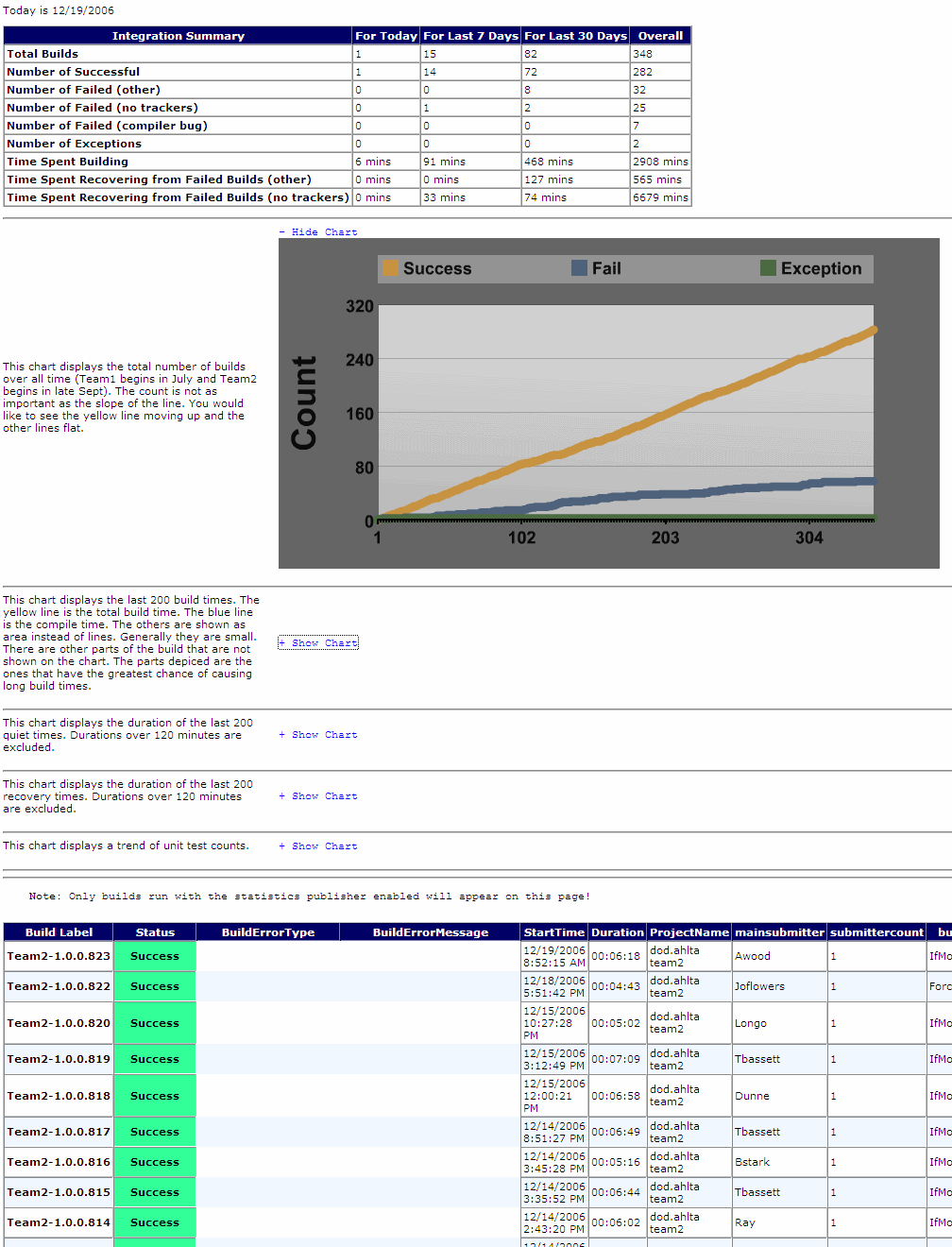Screen dimensions: 952x1247
Task: Click the Build Label column header
Action: tap(59, 932)
